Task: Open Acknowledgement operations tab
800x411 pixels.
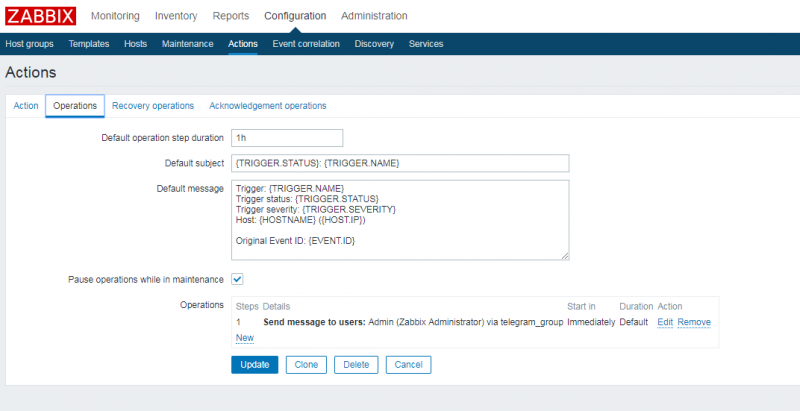Action: click(x=268, y=105)
